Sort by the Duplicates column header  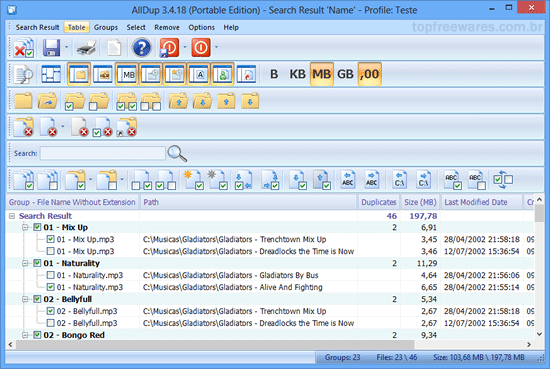[378, 202]
